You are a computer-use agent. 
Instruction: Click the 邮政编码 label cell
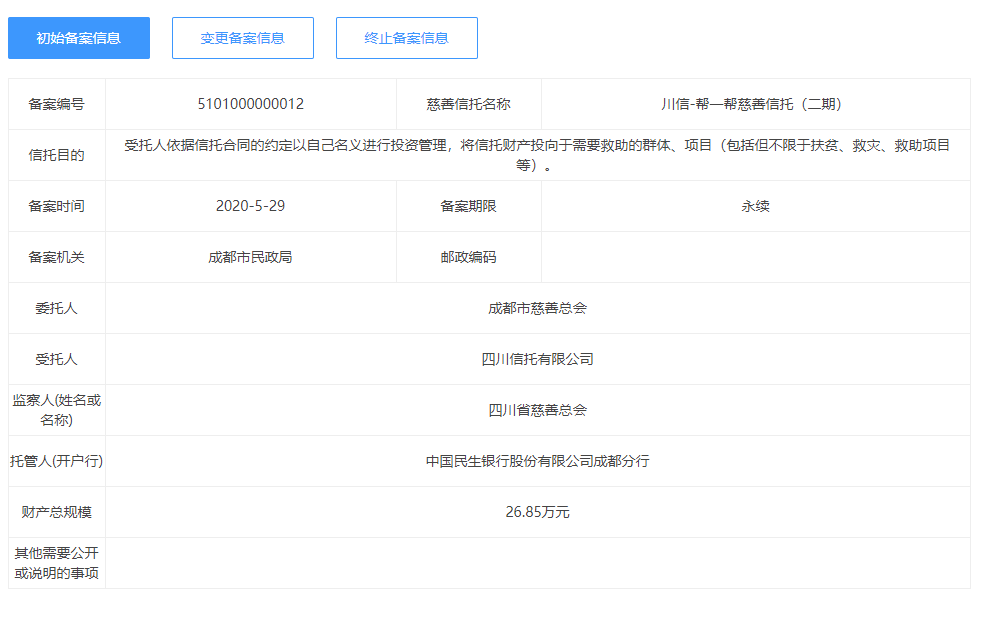[x=468, y=257]
